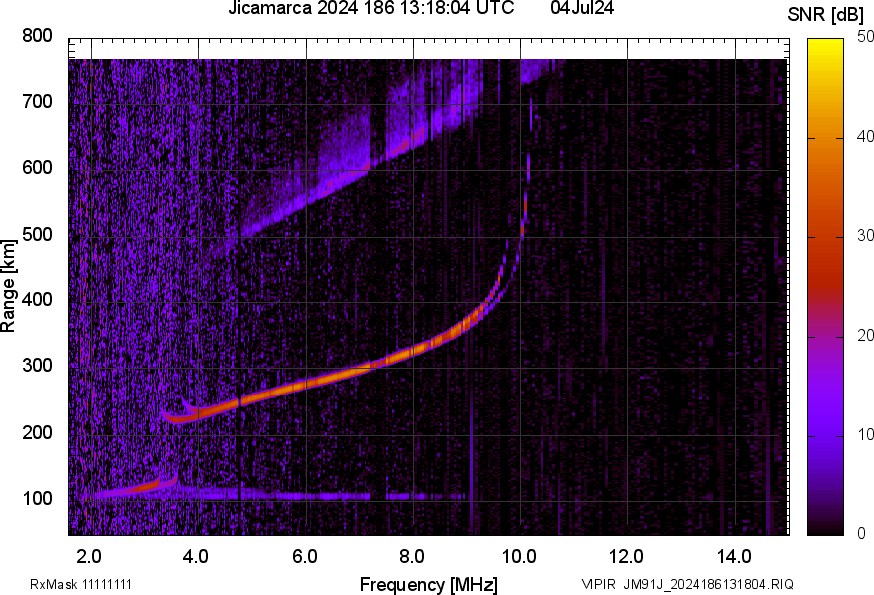Click the second-hop echo trace near 600 km

coord(363,168)
